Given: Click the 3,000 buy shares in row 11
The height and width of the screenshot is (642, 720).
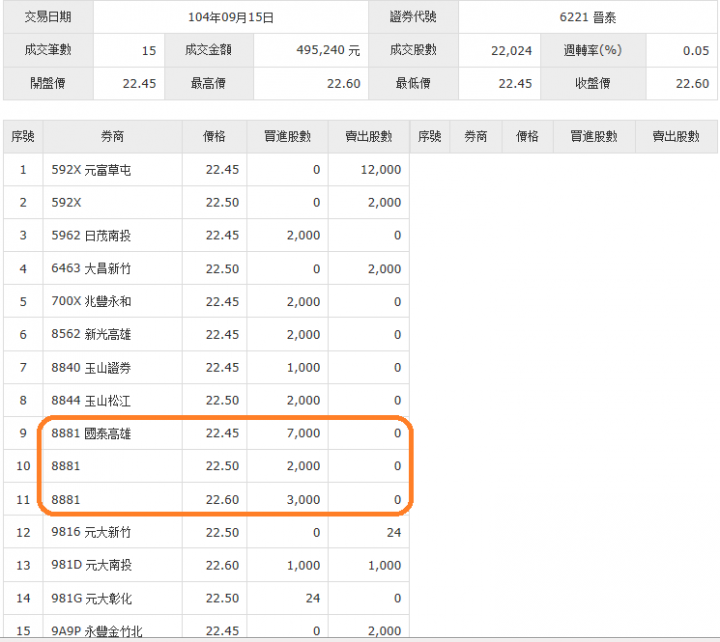Looking at the screenshot, I should pos(304,500).
